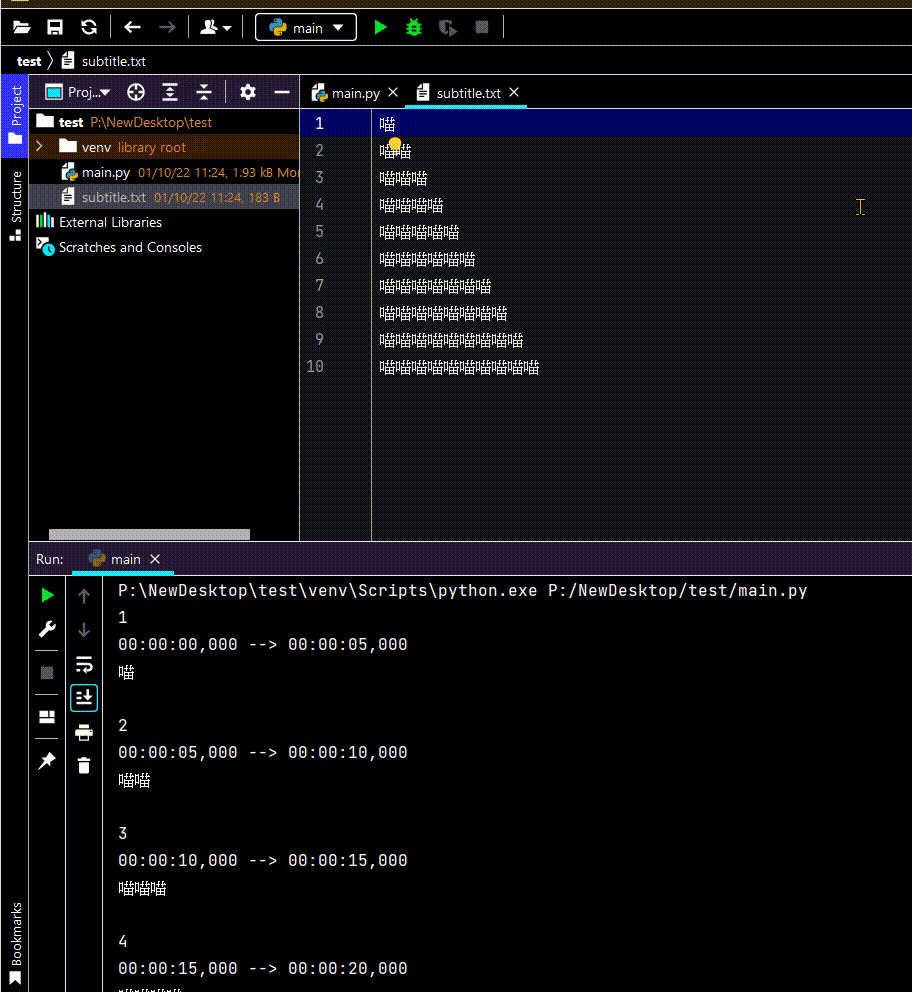This screenshot has height=992, width=912.
Task: Open External Libraries in project tree
Action: point(110,222)
